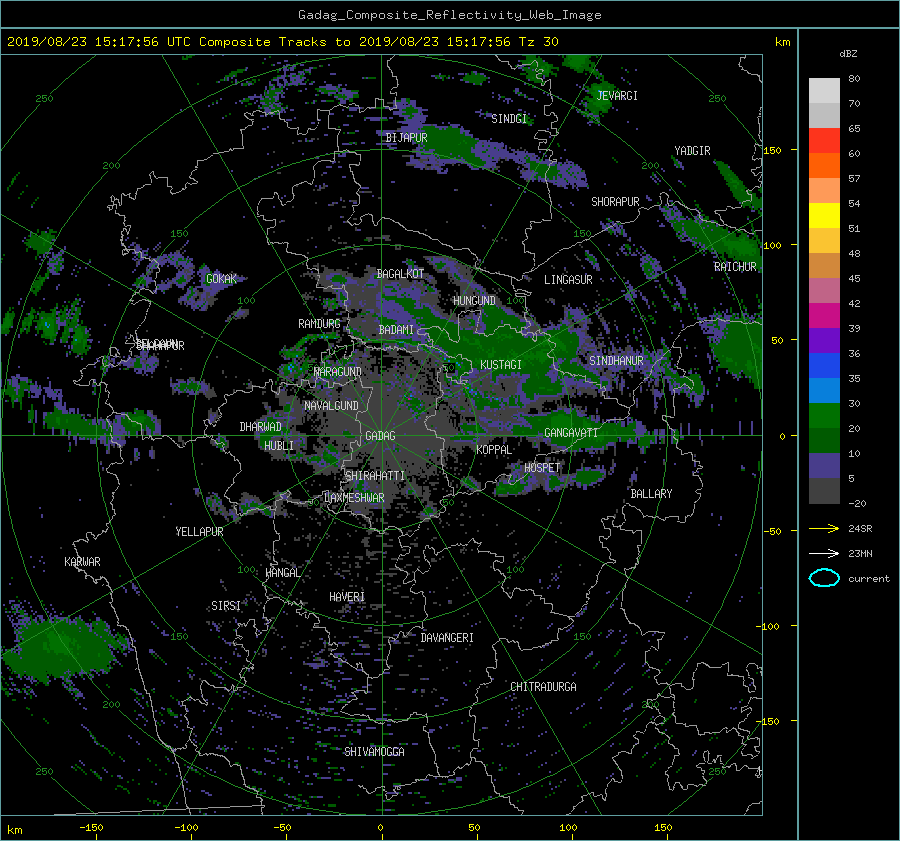Click the HOSPET label
This screenshot has height=841, width=900.
click(x=542, y=468)
